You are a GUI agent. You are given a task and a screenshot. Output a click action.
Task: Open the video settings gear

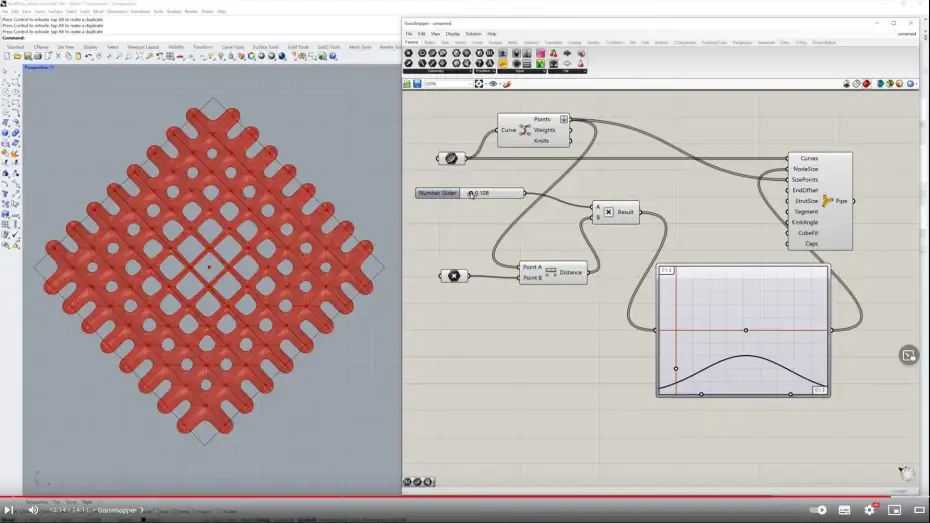[870, 510]
